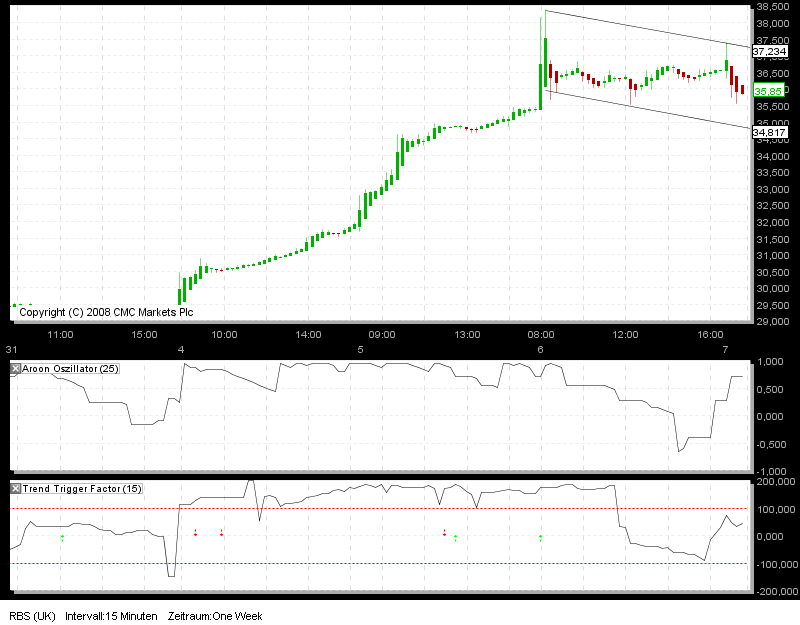This screenshot has width=800, height=625.
Task: Toggle the red threshold line in Trend Trigger panel
Action: pyautogui.click(x=400, y=508)
